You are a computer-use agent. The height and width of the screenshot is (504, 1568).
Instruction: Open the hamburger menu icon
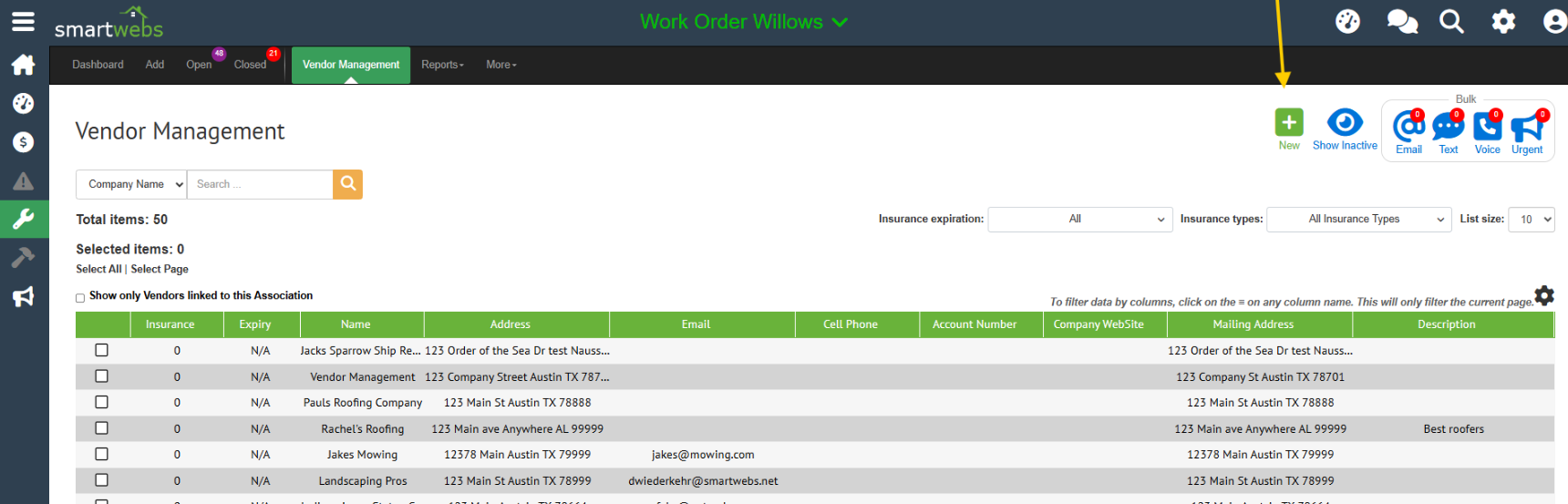(x=24, y=22)
